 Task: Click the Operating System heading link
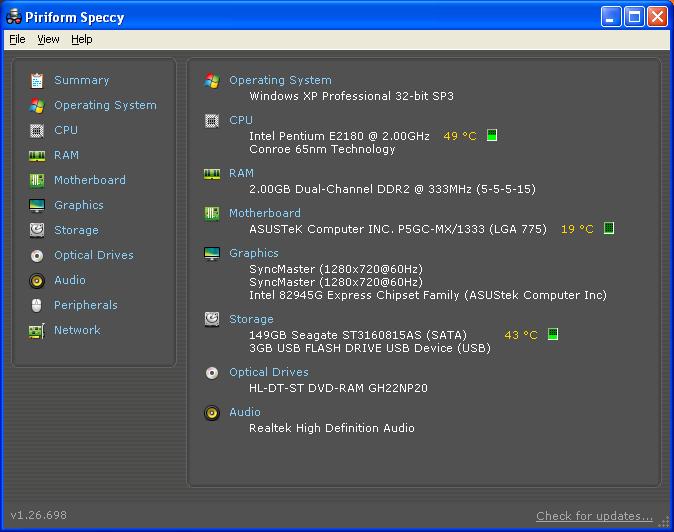coord(280,80)
